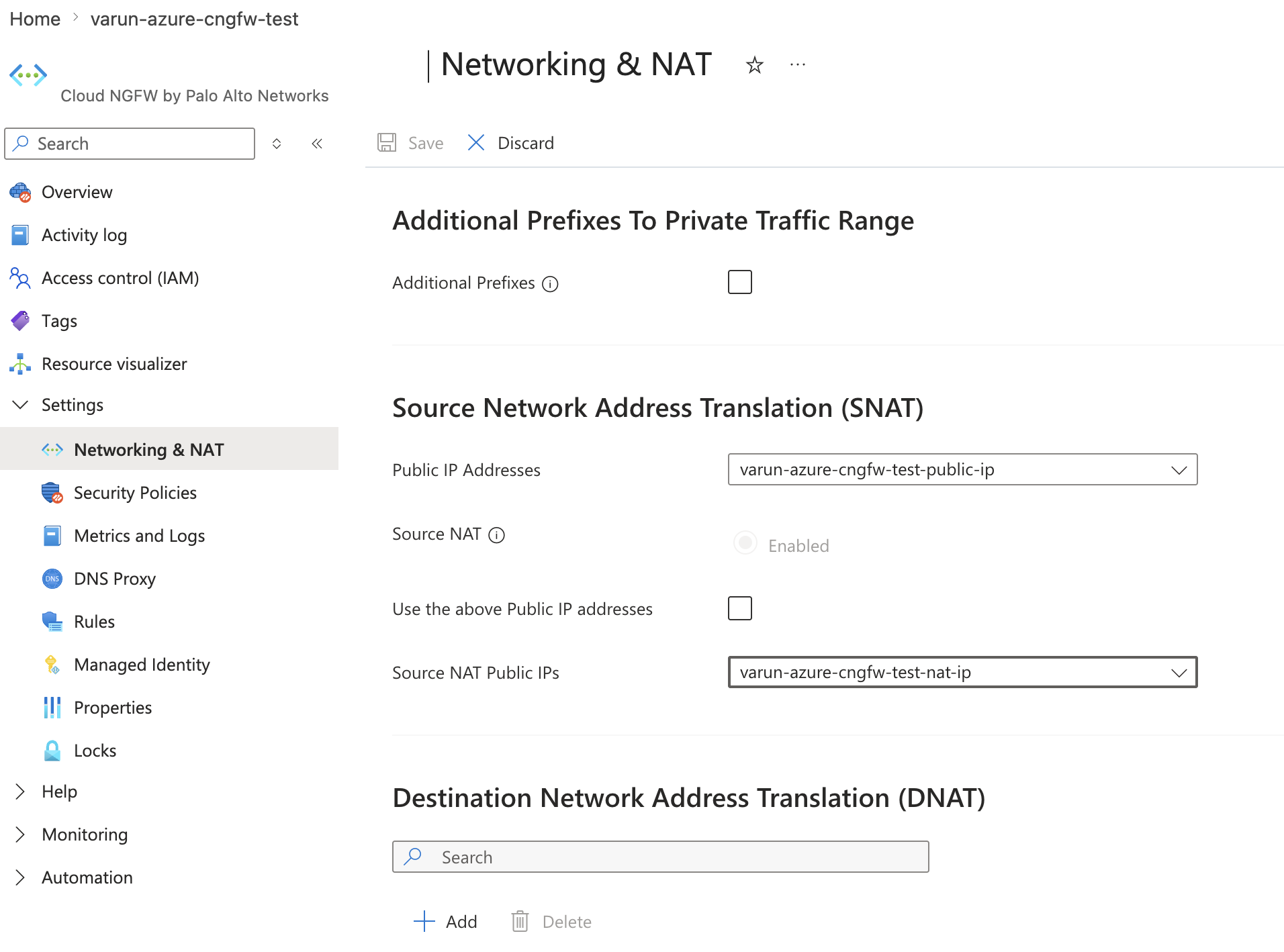1284x952 pixels.
Task: Click the Add plus icon under DNAT
Action: 424,921
